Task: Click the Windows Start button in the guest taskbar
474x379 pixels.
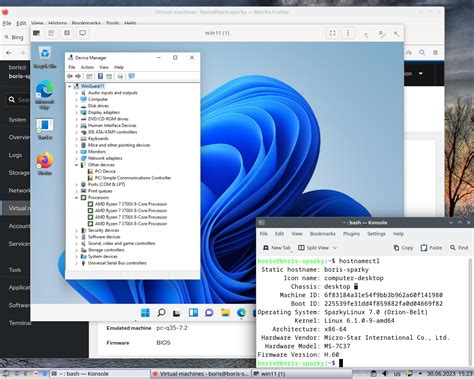Action: (145, 313)
